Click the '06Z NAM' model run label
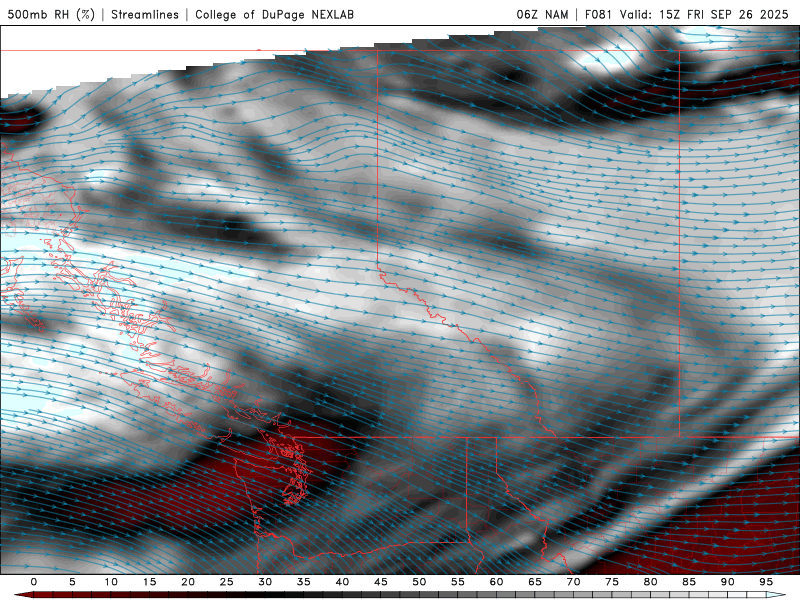 542,14
